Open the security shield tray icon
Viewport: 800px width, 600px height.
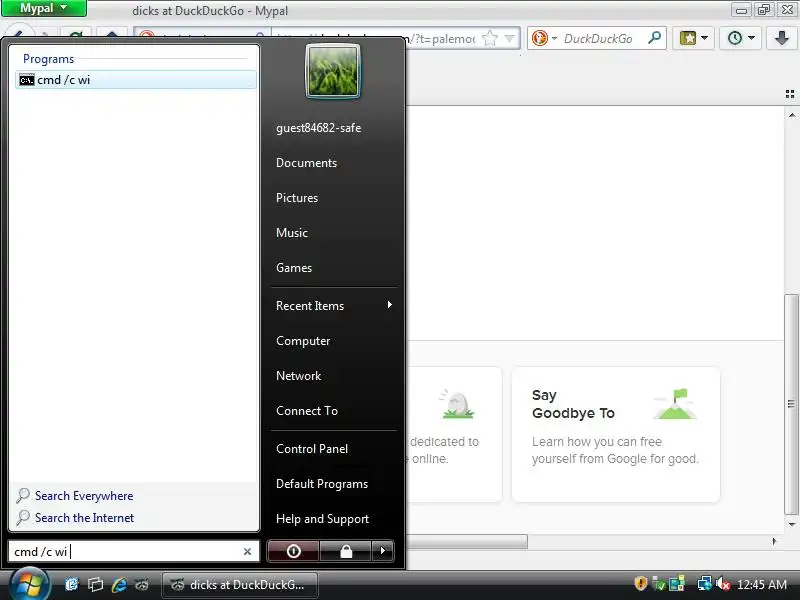click(641, 583)
